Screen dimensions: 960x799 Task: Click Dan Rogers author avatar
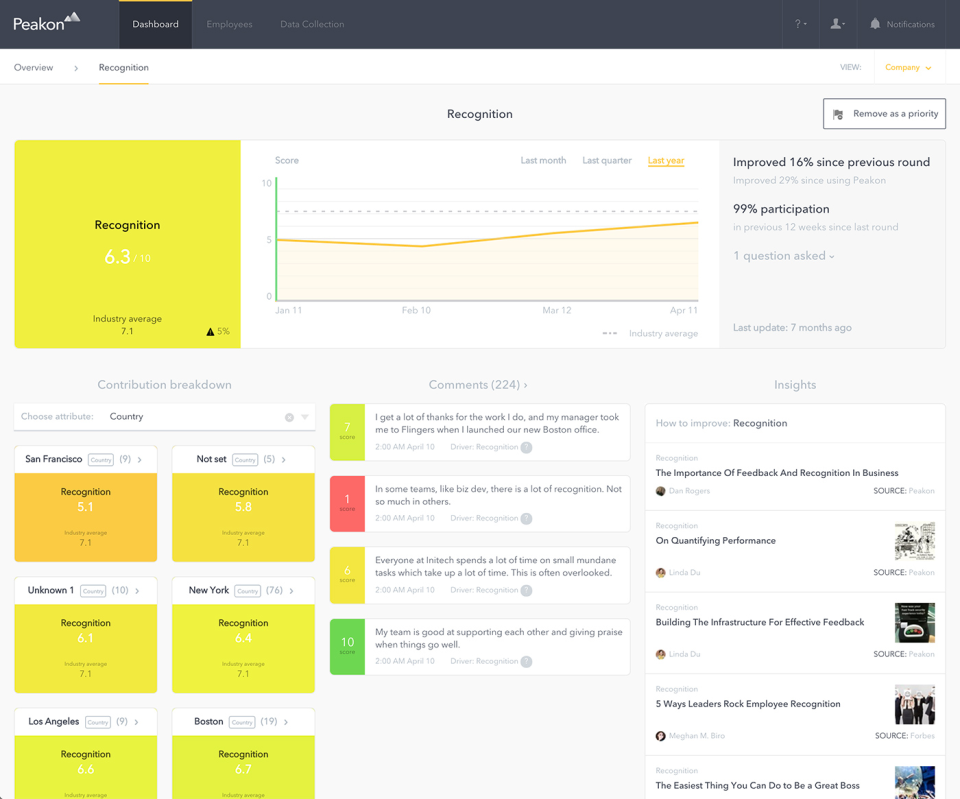click(660, 491)
